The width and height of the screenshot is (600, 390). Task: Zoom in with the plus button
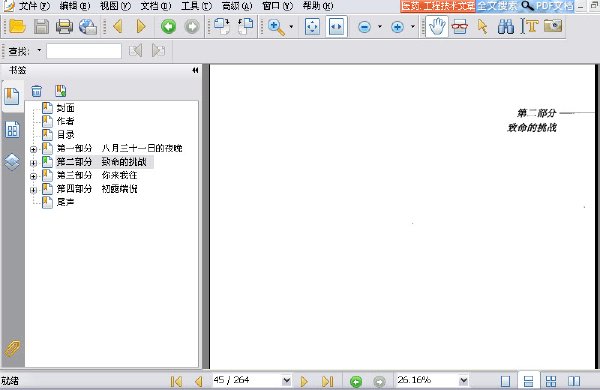point(397,27)
